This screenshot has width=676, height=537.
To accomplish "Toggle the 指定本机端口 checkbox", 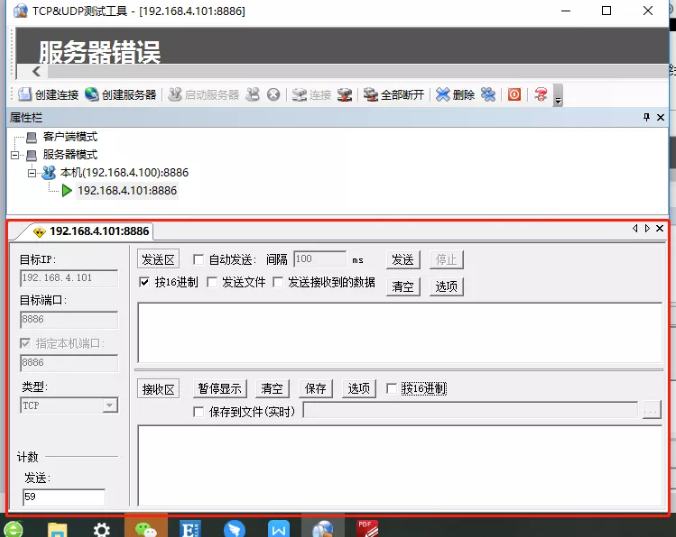I will pos(25,343).
